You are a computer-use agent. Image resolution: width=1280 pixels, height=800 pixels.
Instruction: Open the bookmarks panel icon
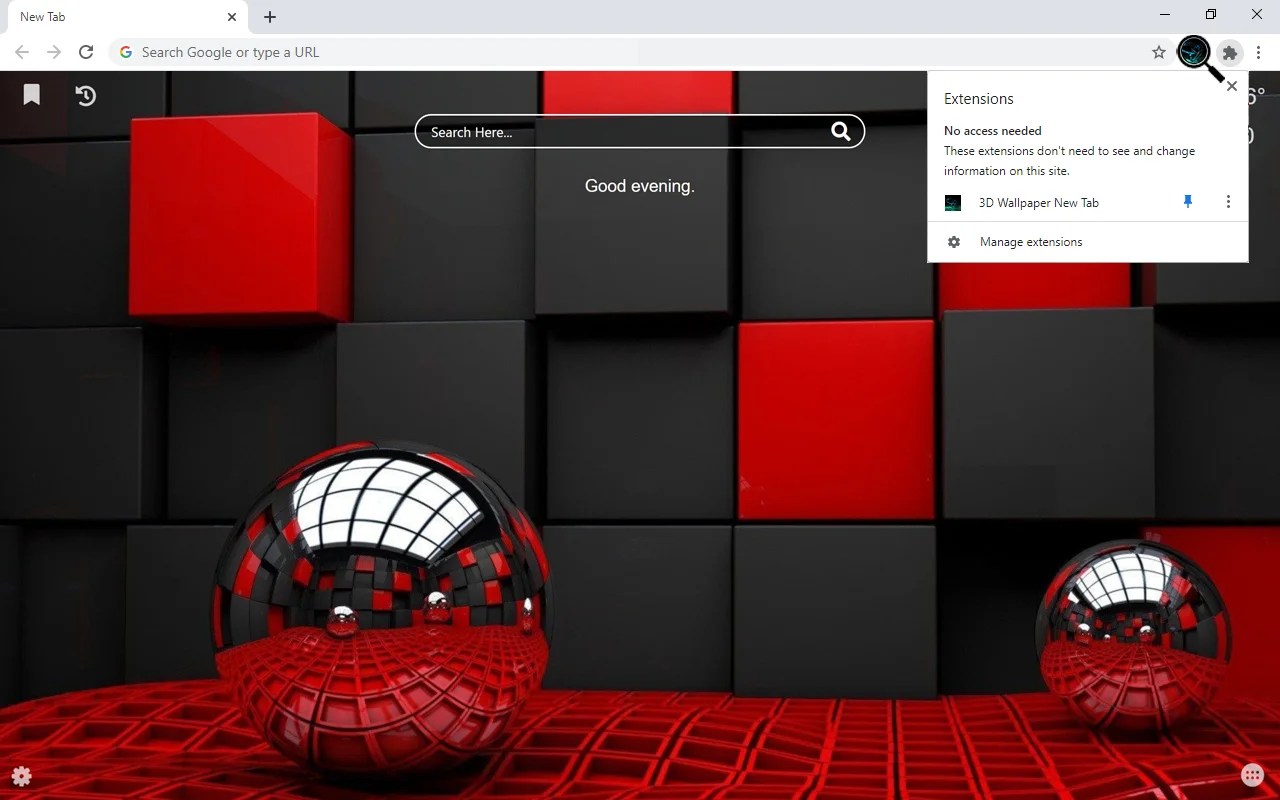[31, 95]
